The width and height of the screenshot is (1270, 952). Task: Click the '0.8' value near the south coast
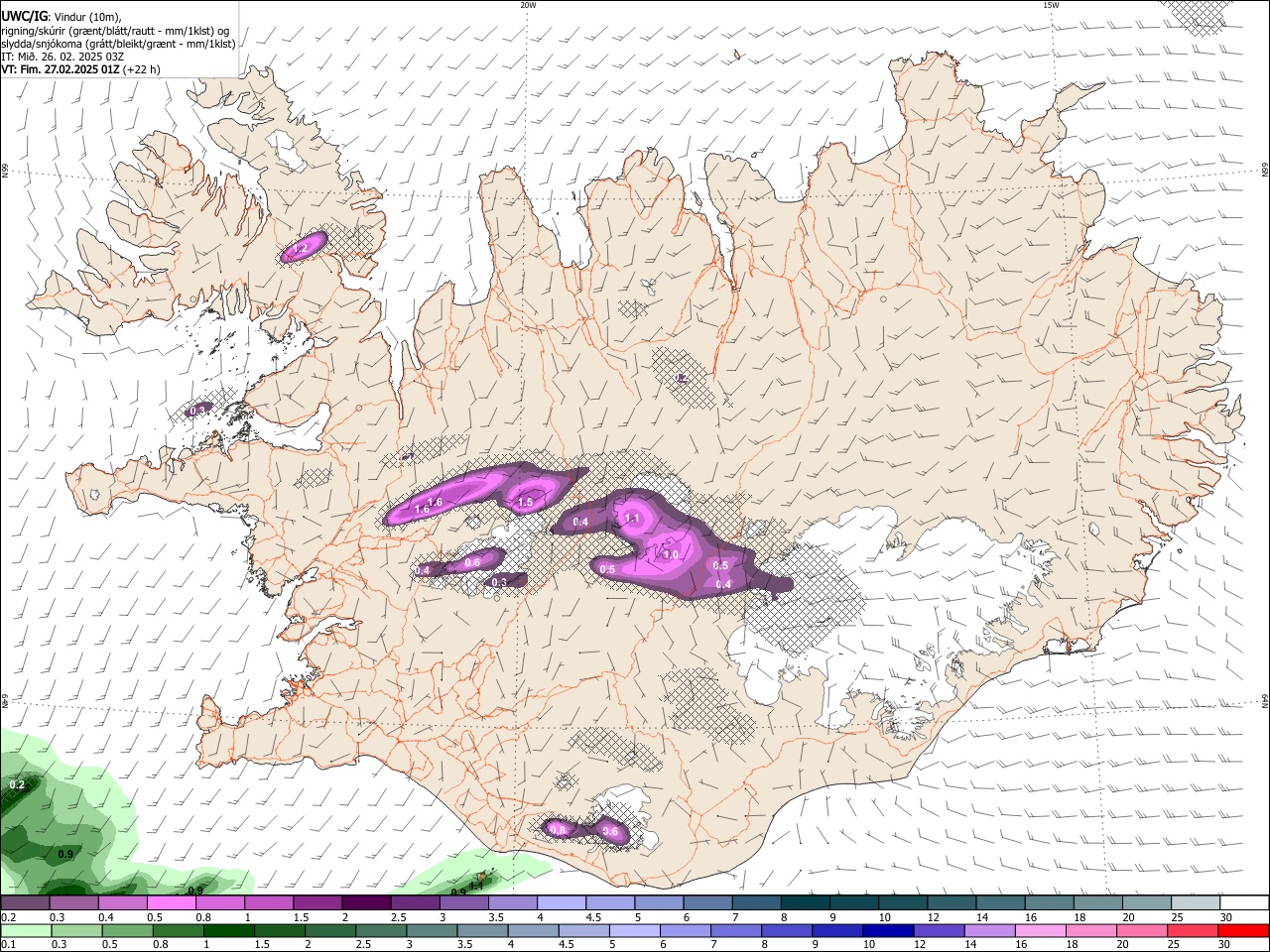pos(558,829)
